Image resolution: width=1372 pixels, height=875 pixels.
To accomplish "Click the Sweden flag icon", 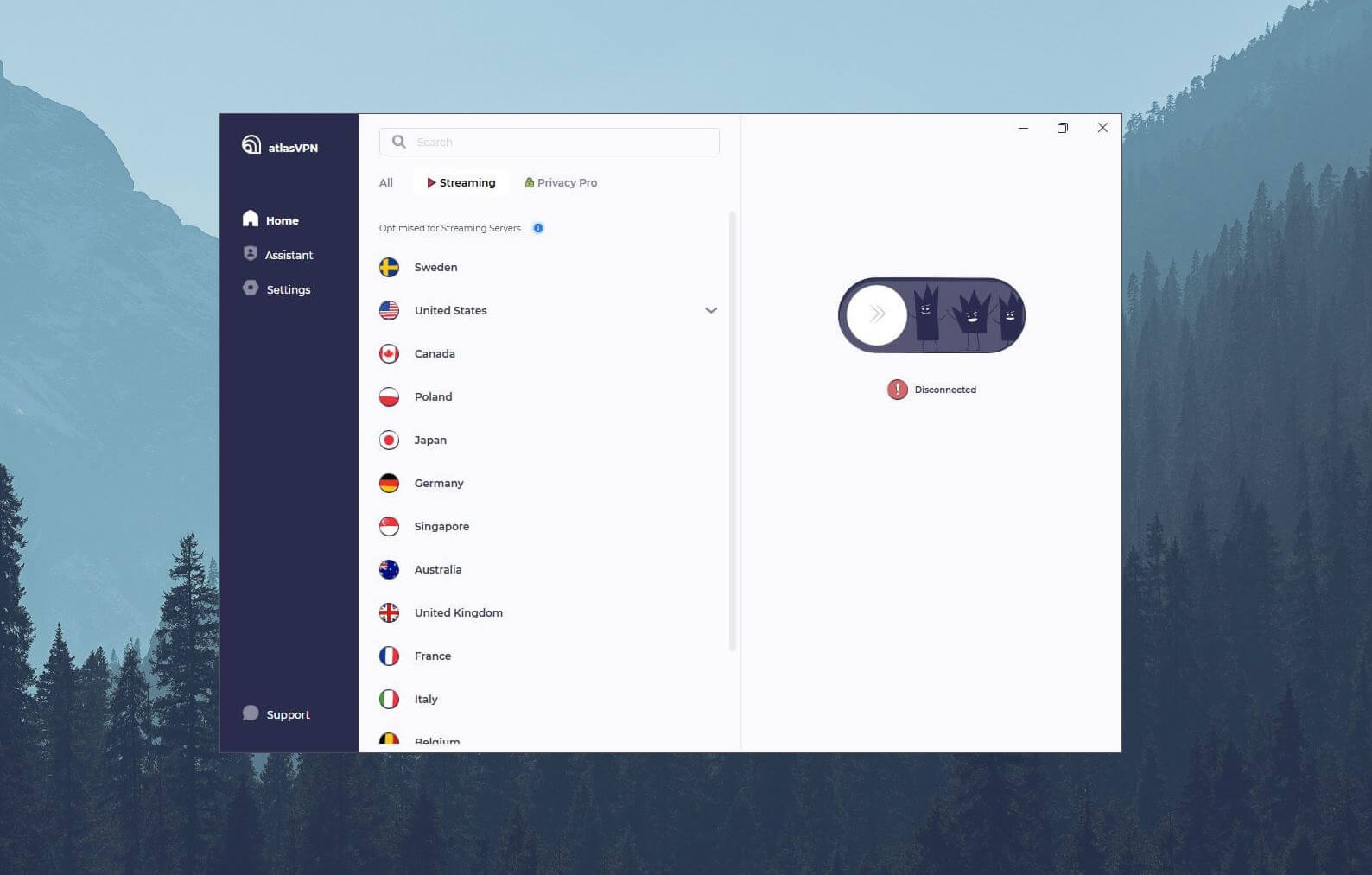I will point(390,267).
